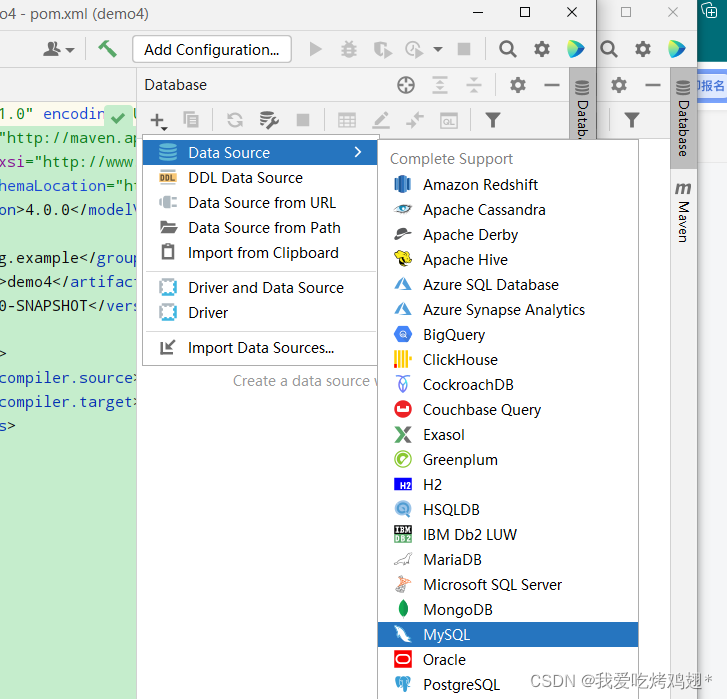Open Data Source Properties wrench icon

coord(268,120)
